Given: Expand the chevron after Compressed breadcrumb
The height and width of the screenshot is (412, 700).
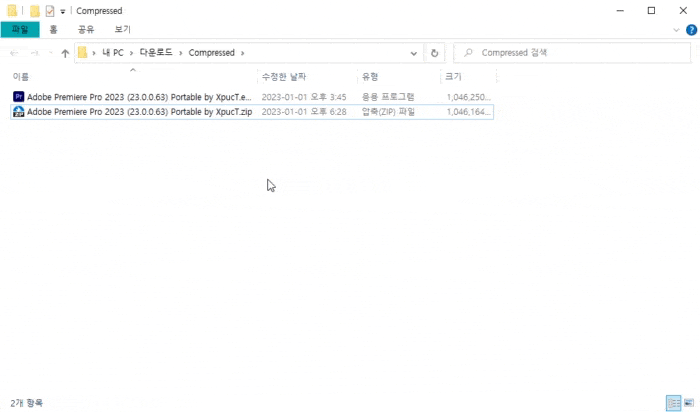Looking at the screenshot, I should [242, 53].
